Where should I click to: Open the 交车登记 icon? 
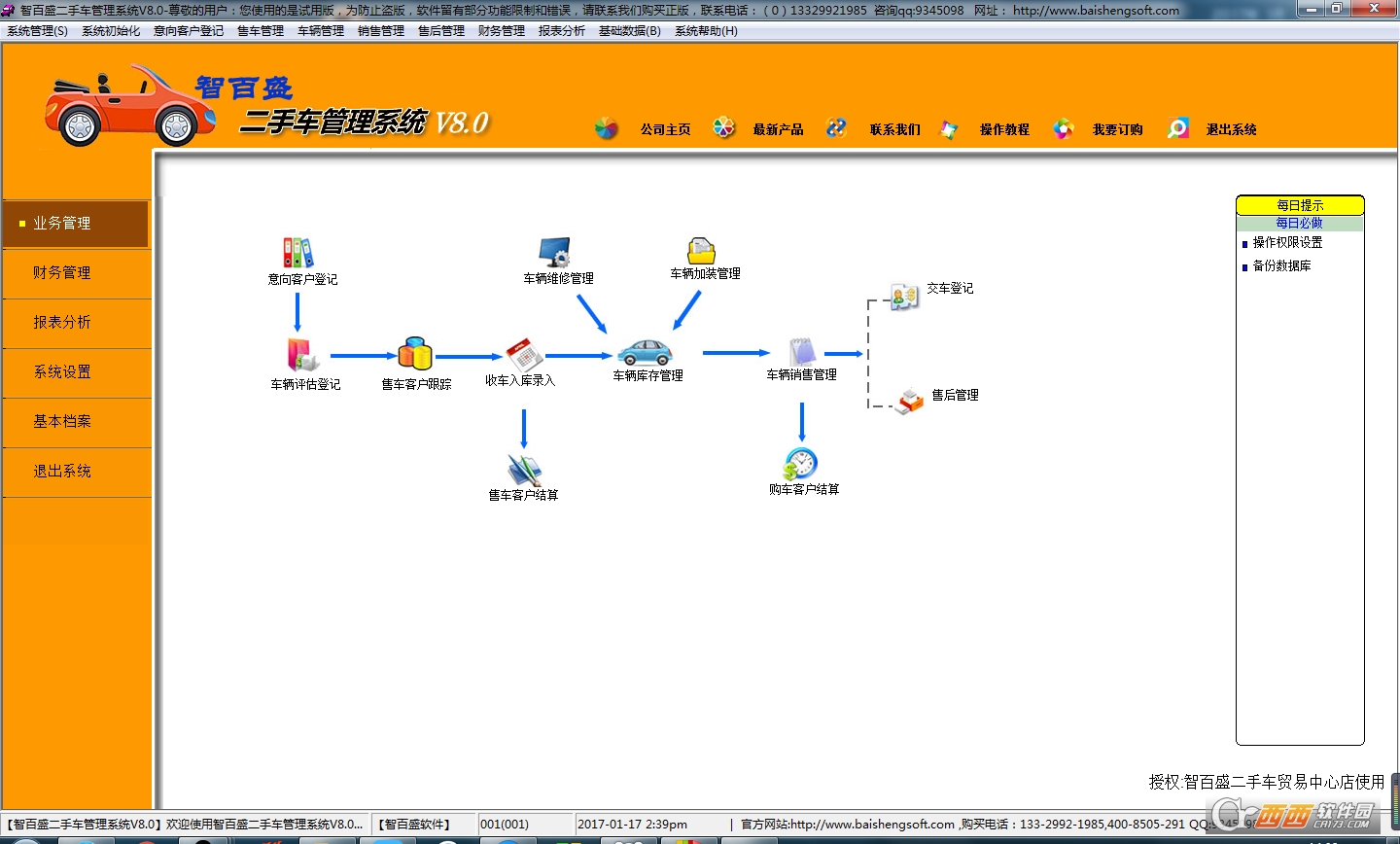pyautogui.click(x=904, y=296)
